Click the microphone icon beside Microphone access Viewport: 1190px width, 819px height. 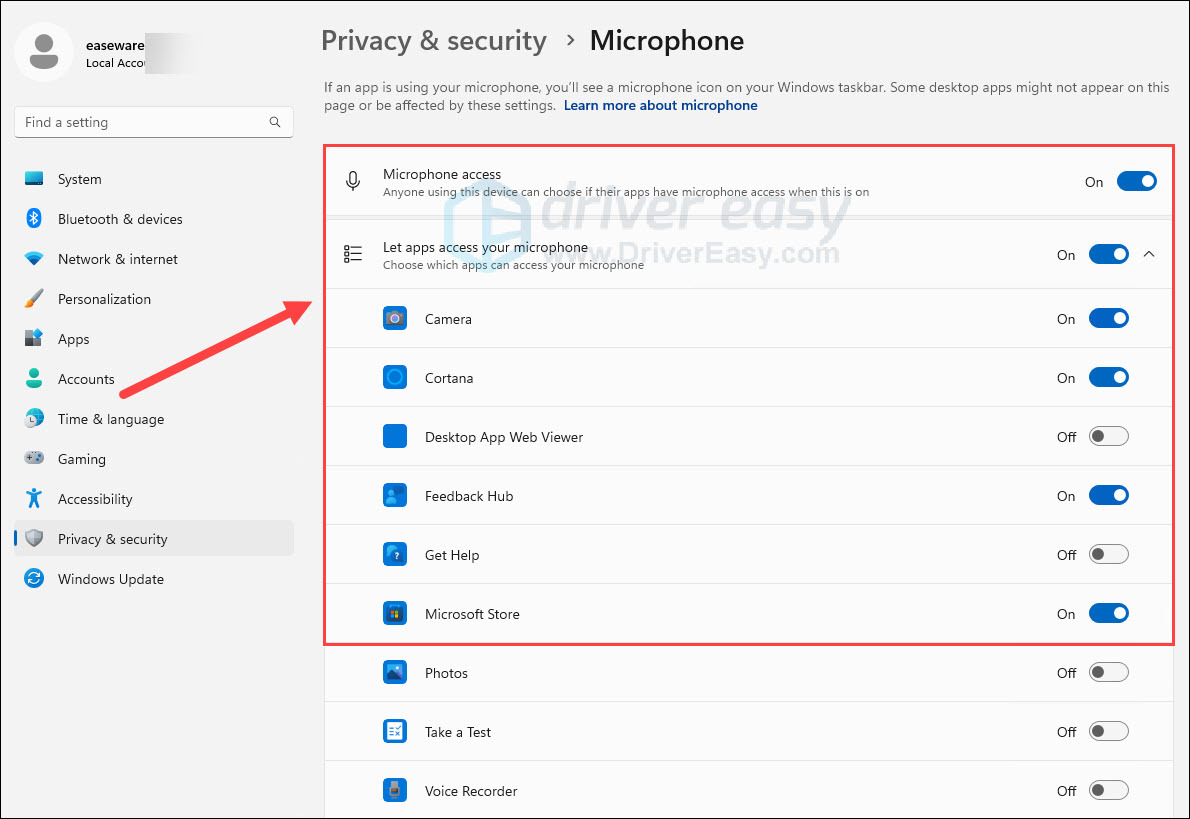click(353, 181)
